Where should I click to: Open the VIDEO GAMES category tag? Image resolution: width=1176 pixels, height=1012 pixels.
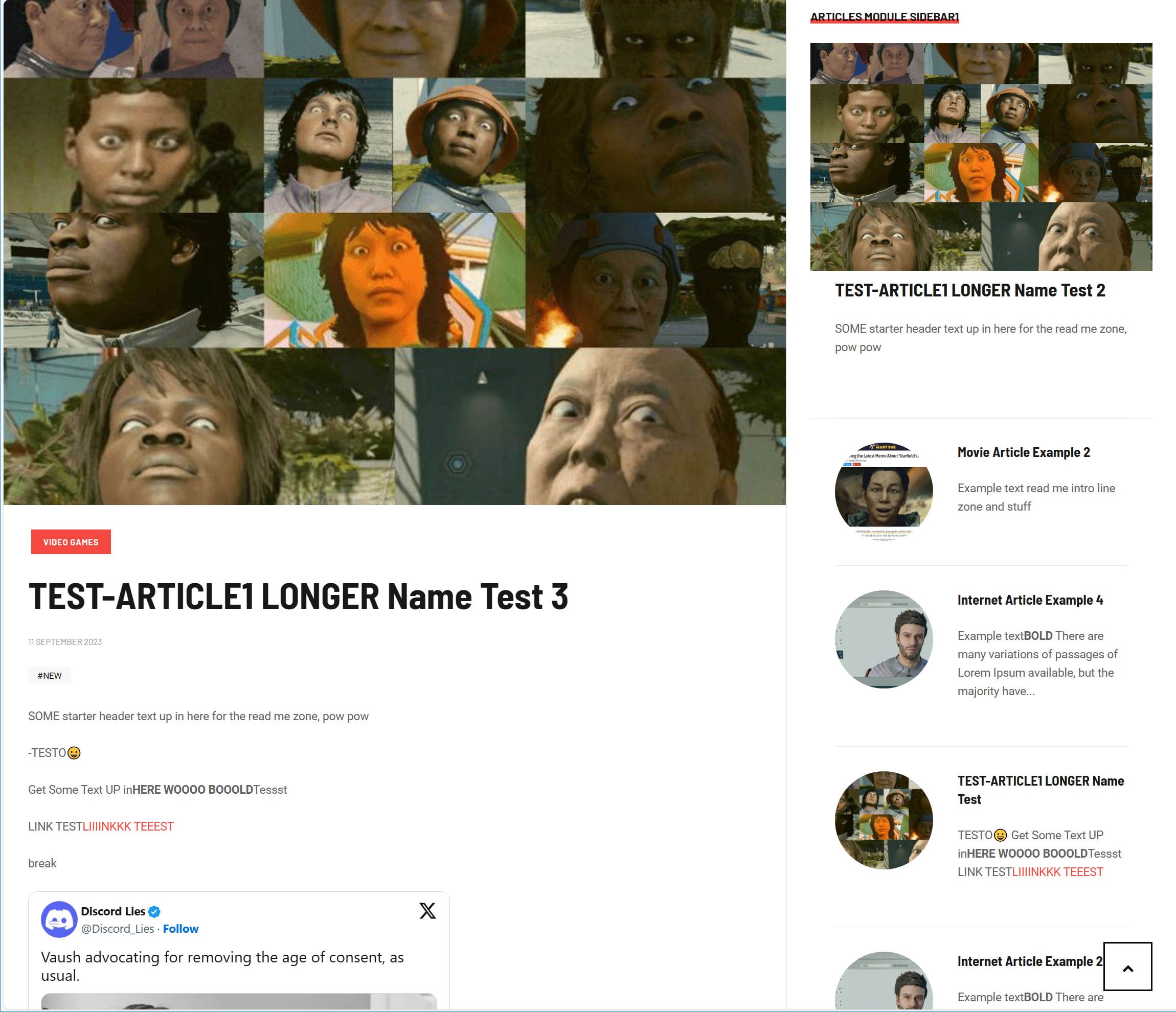[x=71, y=542]
